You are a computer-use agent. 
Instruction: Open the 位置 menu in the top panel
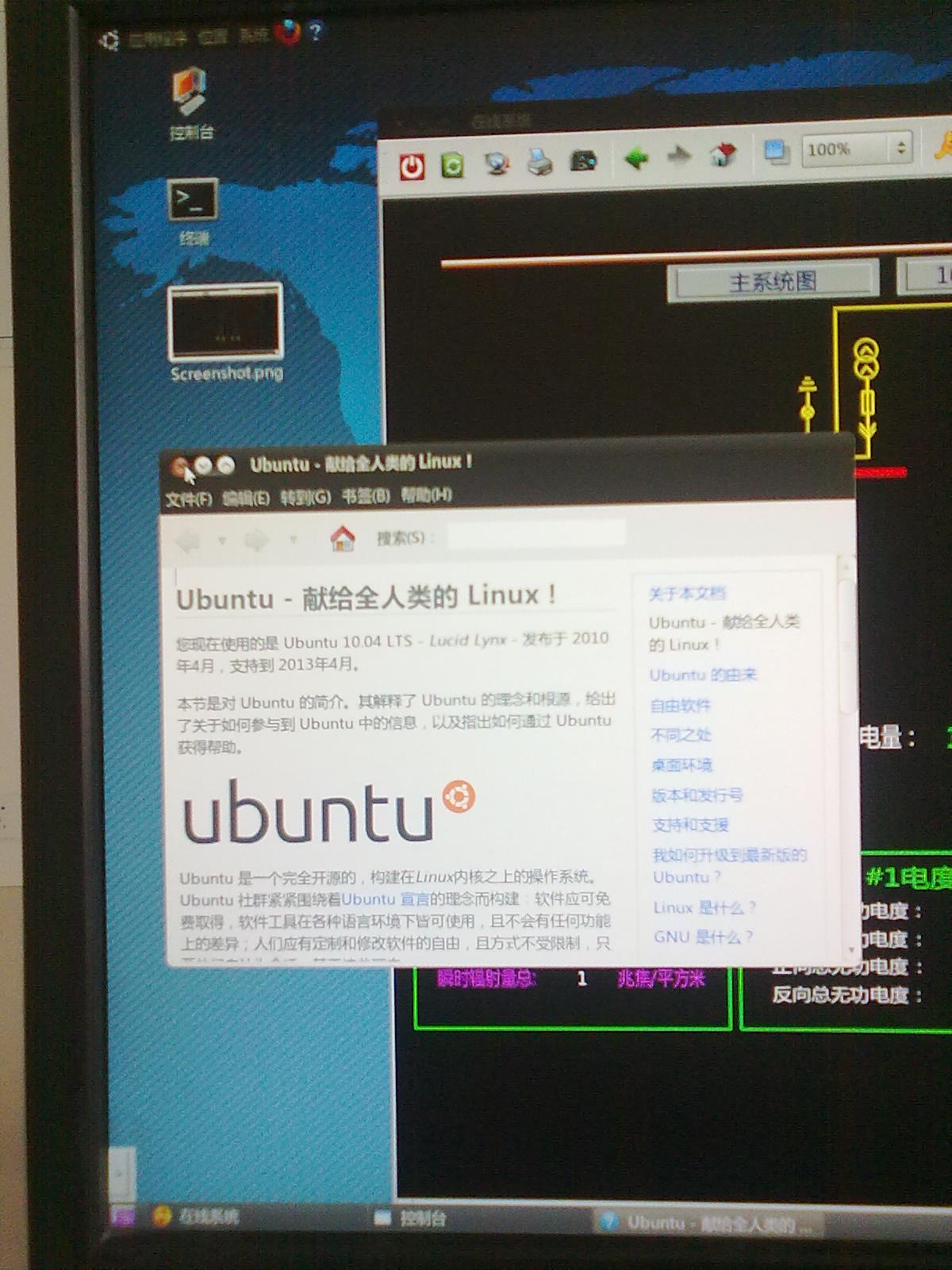click(x=213, y=37)
